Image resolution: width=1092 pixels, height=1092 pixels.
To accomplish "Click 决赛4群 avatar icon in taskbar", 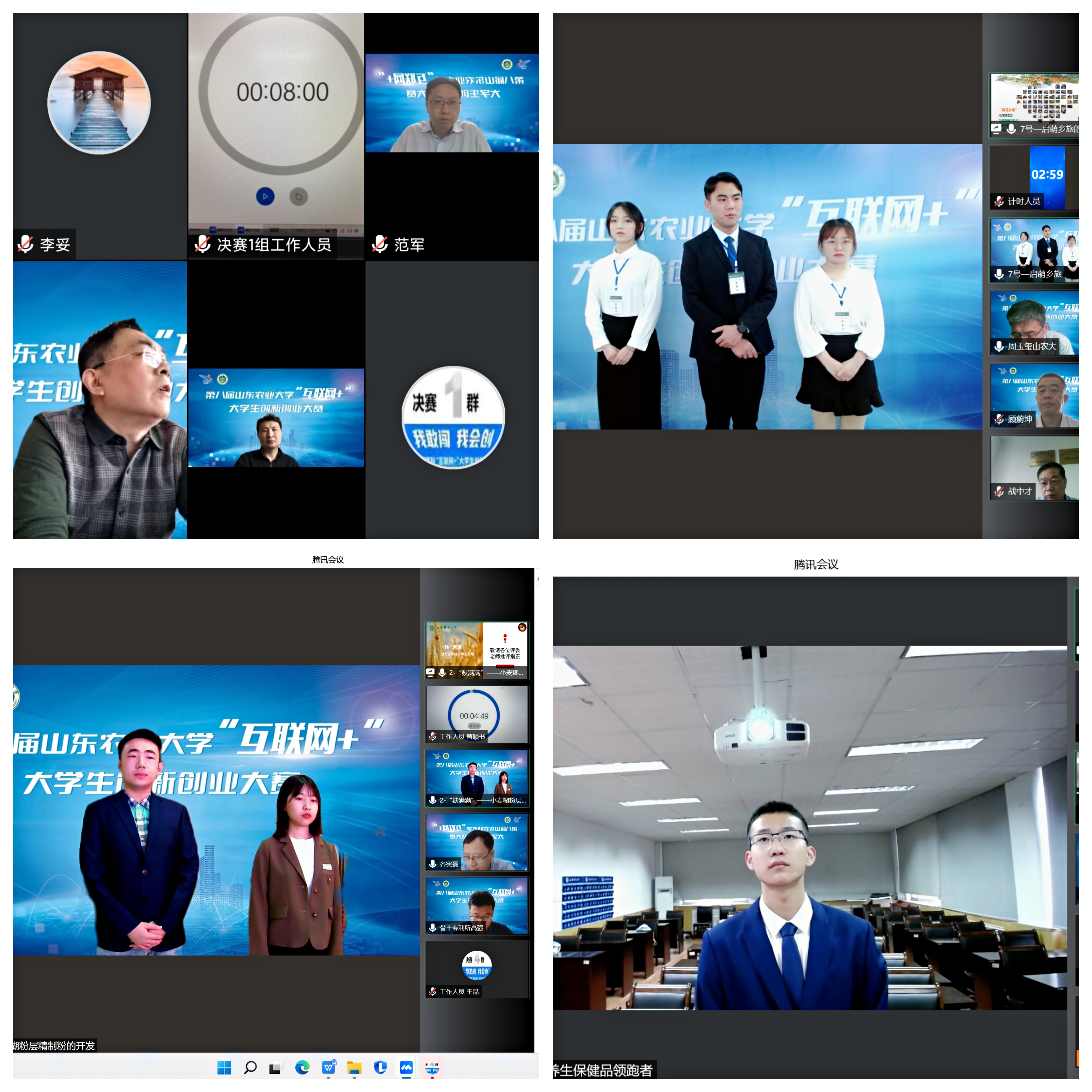I will pyautogui.click(x=432, y=1067).
